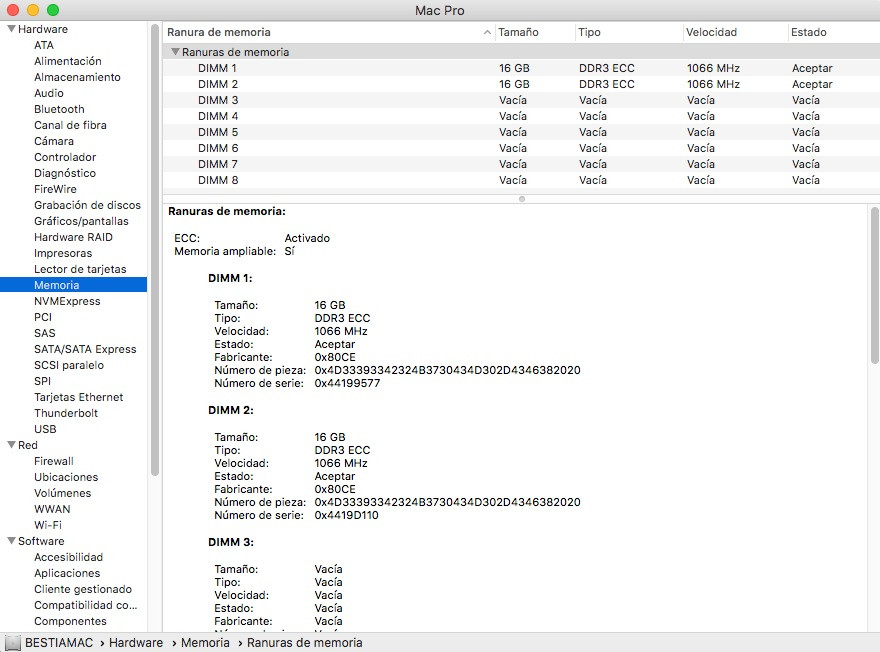Open Wi-Fi under the Red section
Screen dimensions: 880x652
[x=48, y=525]
